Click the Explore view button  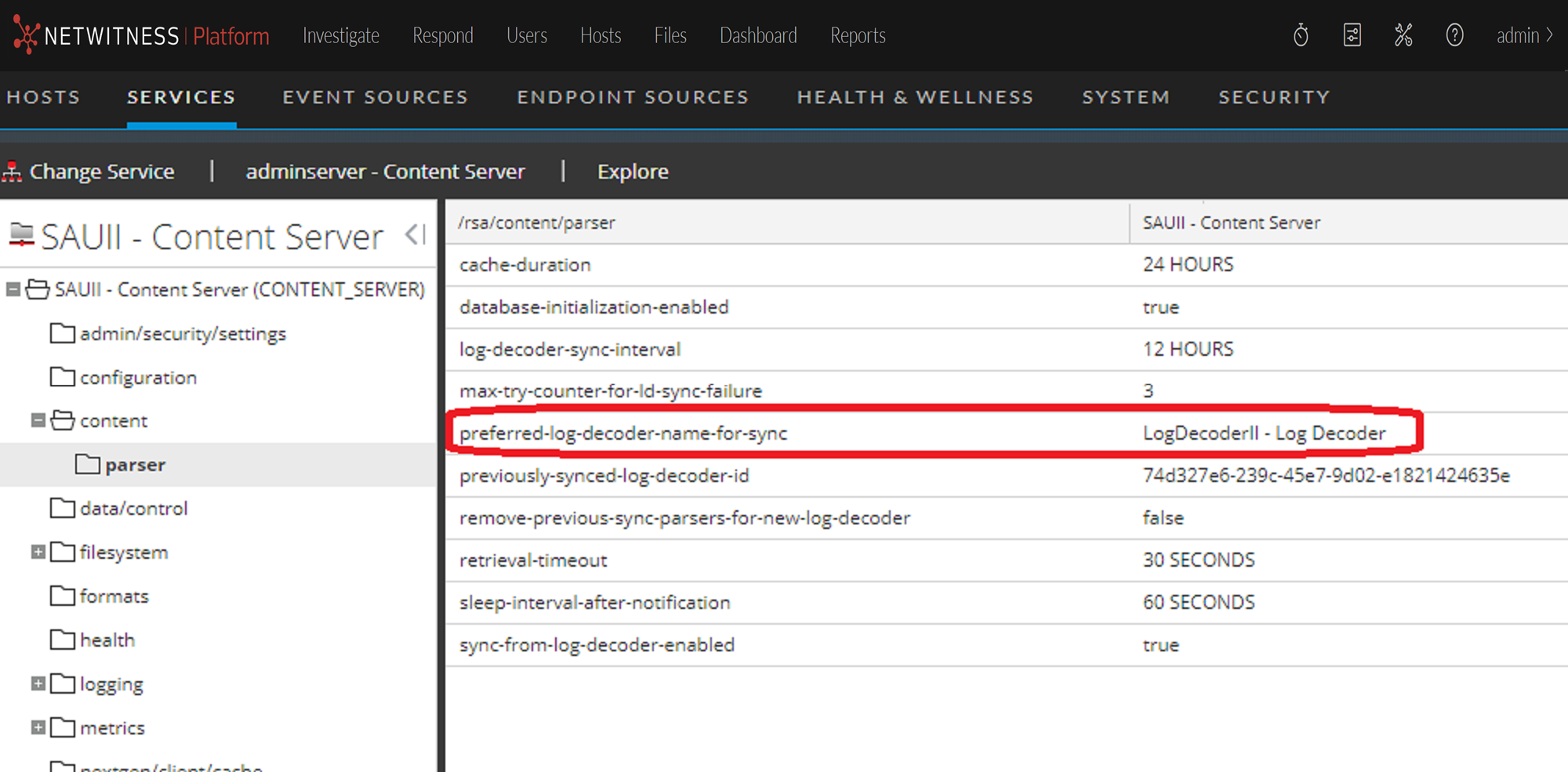click(x=633, y=171)
